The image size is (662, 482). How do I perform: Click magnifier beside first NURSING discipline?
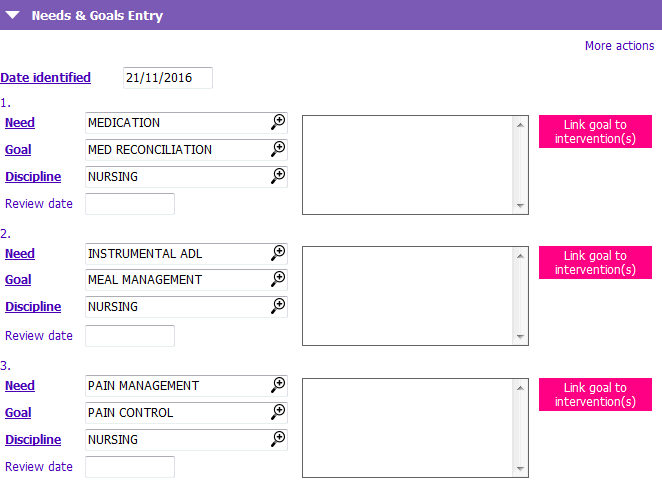pyautogui.click(x=278, y=176)
